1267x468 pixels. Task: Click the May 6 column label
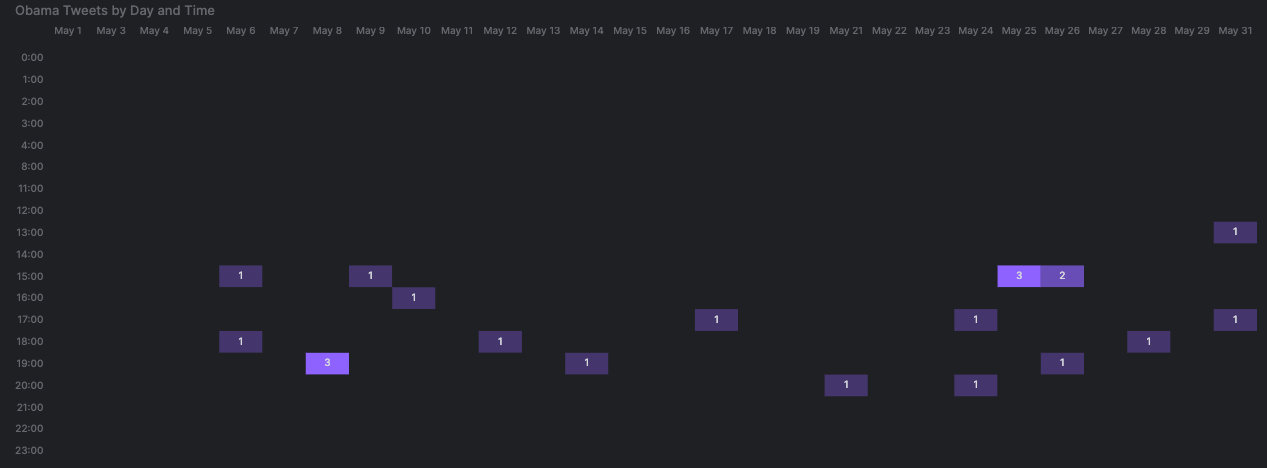241,31
